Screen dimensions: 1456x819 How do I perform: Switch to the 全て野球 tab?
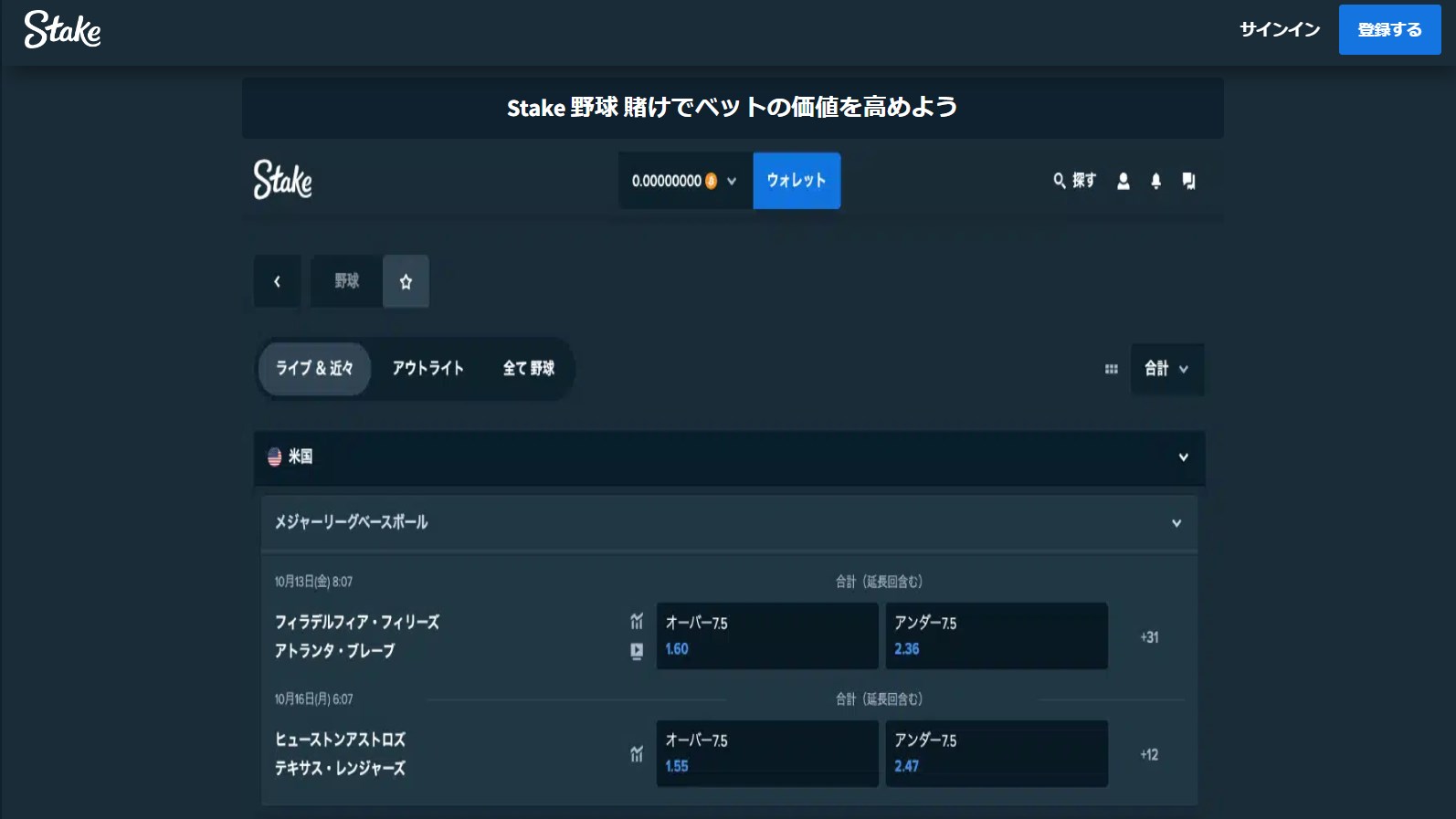(529, 368)
